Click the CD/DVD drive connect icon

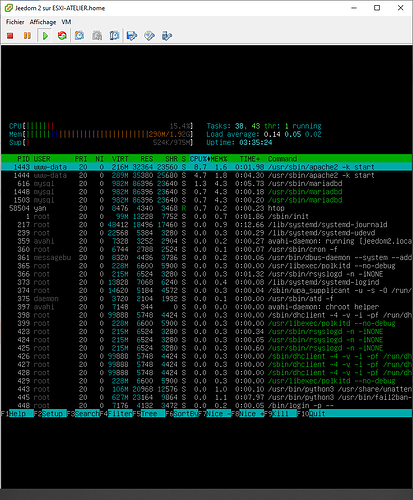[149, 35]
